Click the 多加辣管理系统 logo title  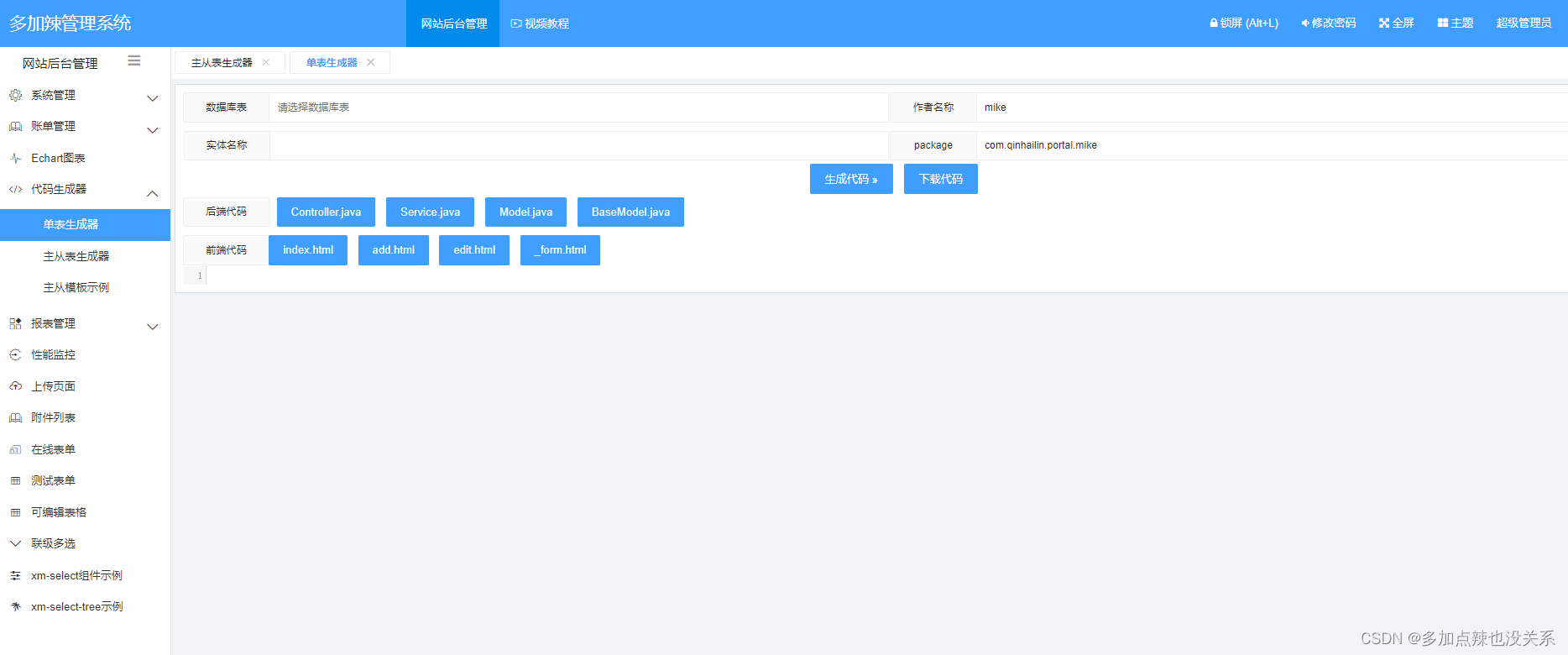point(71,23)
